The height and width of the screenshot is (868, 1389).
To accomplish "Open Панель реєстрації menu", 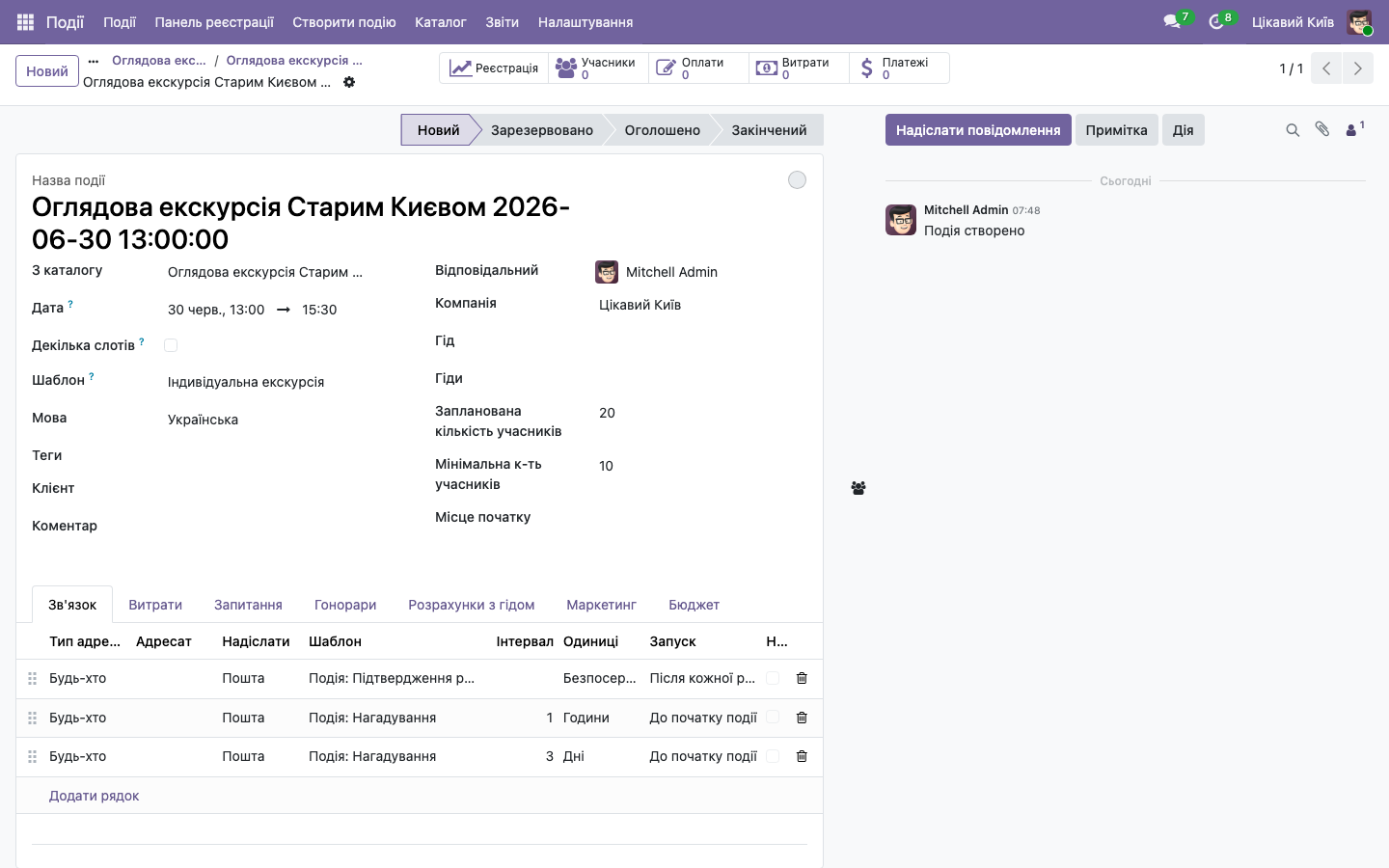I will (214, 21).
